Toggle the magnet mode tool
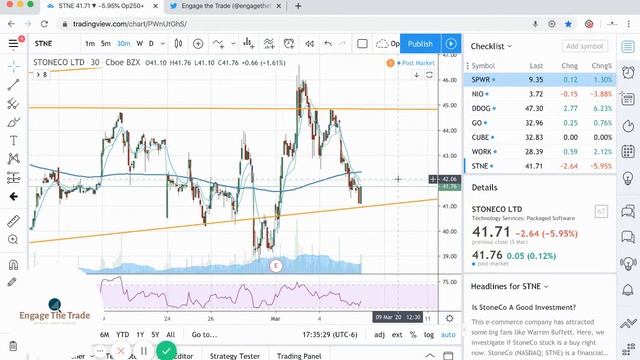The image size is (640, 360). [13, 265]
